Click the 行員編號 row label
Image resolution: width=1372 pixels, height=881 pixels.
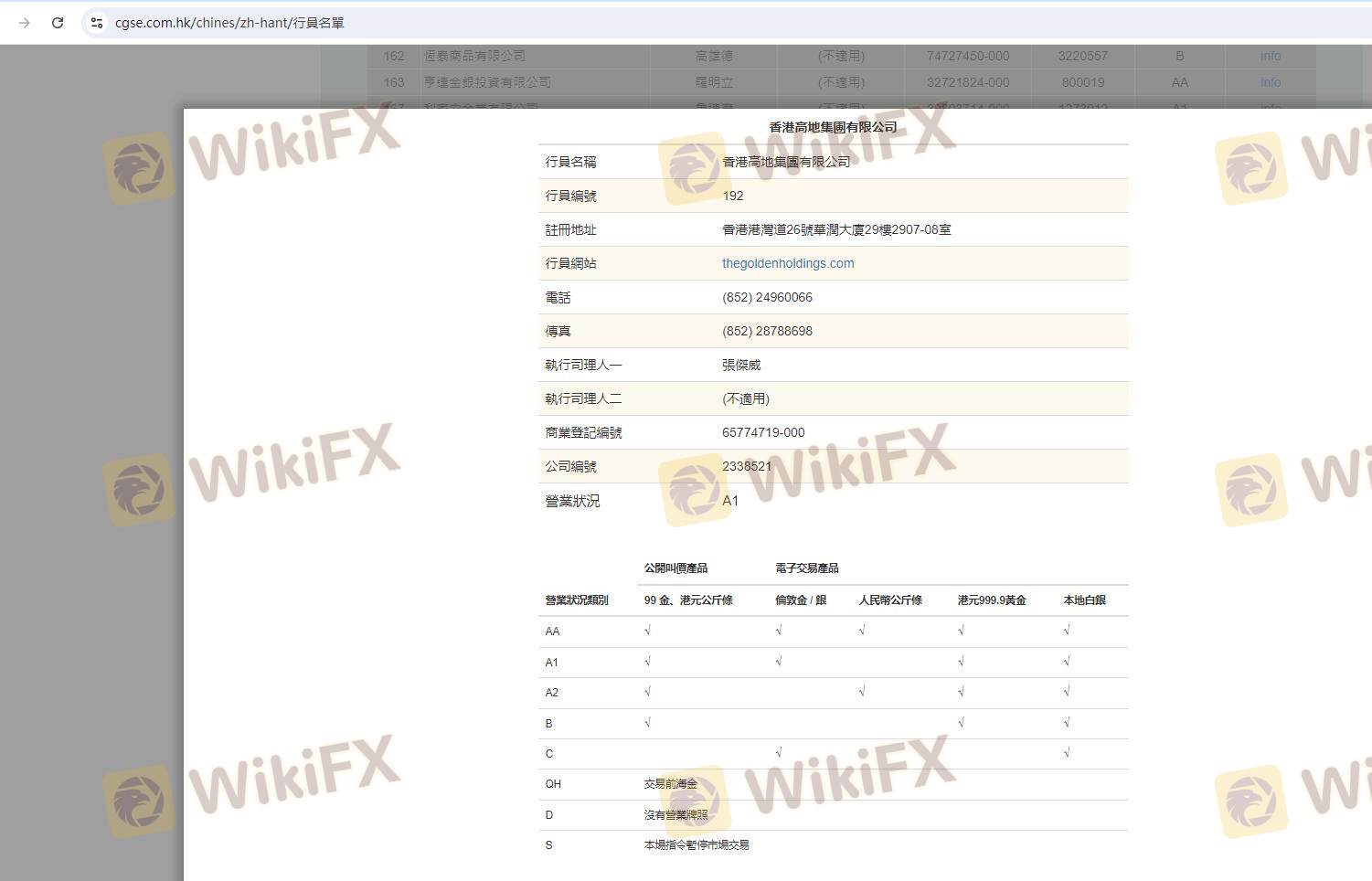click(x=570, y=196)
